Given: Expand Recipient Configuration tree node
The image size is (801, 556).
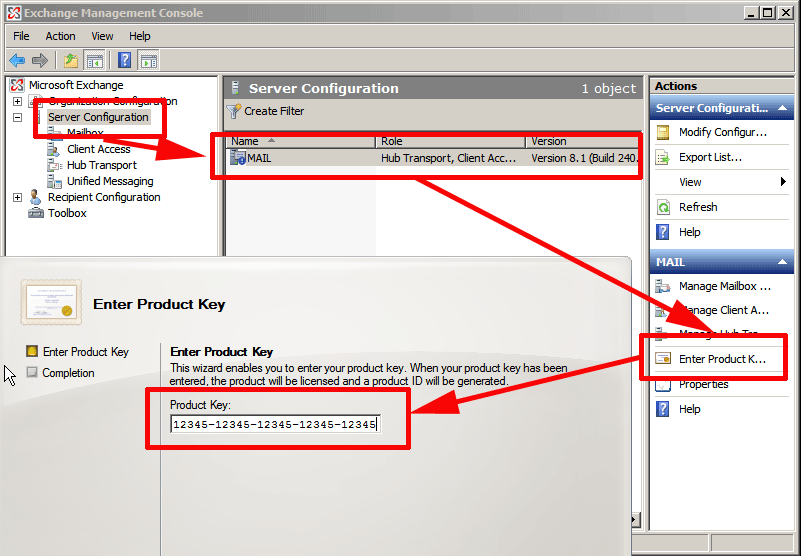Looking at the screenshot, I should 17,197.
